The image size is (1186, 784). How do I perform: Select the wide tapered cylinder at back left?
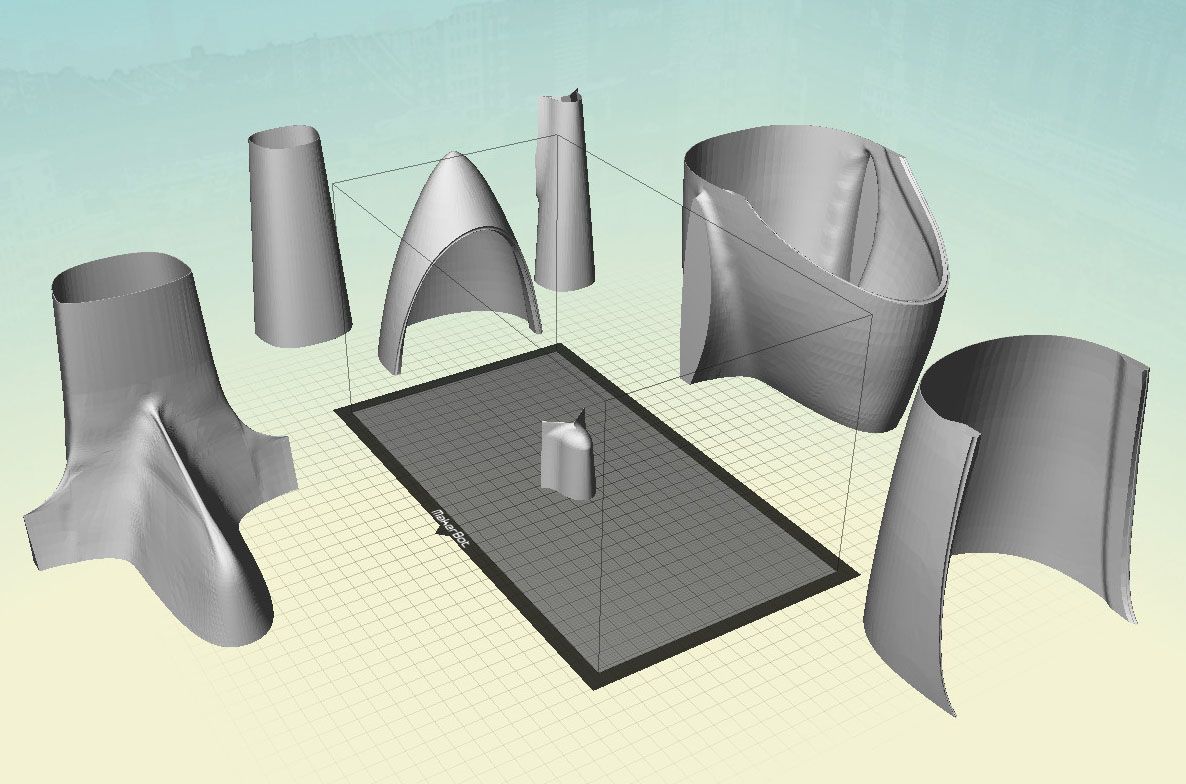coord(295,240)
